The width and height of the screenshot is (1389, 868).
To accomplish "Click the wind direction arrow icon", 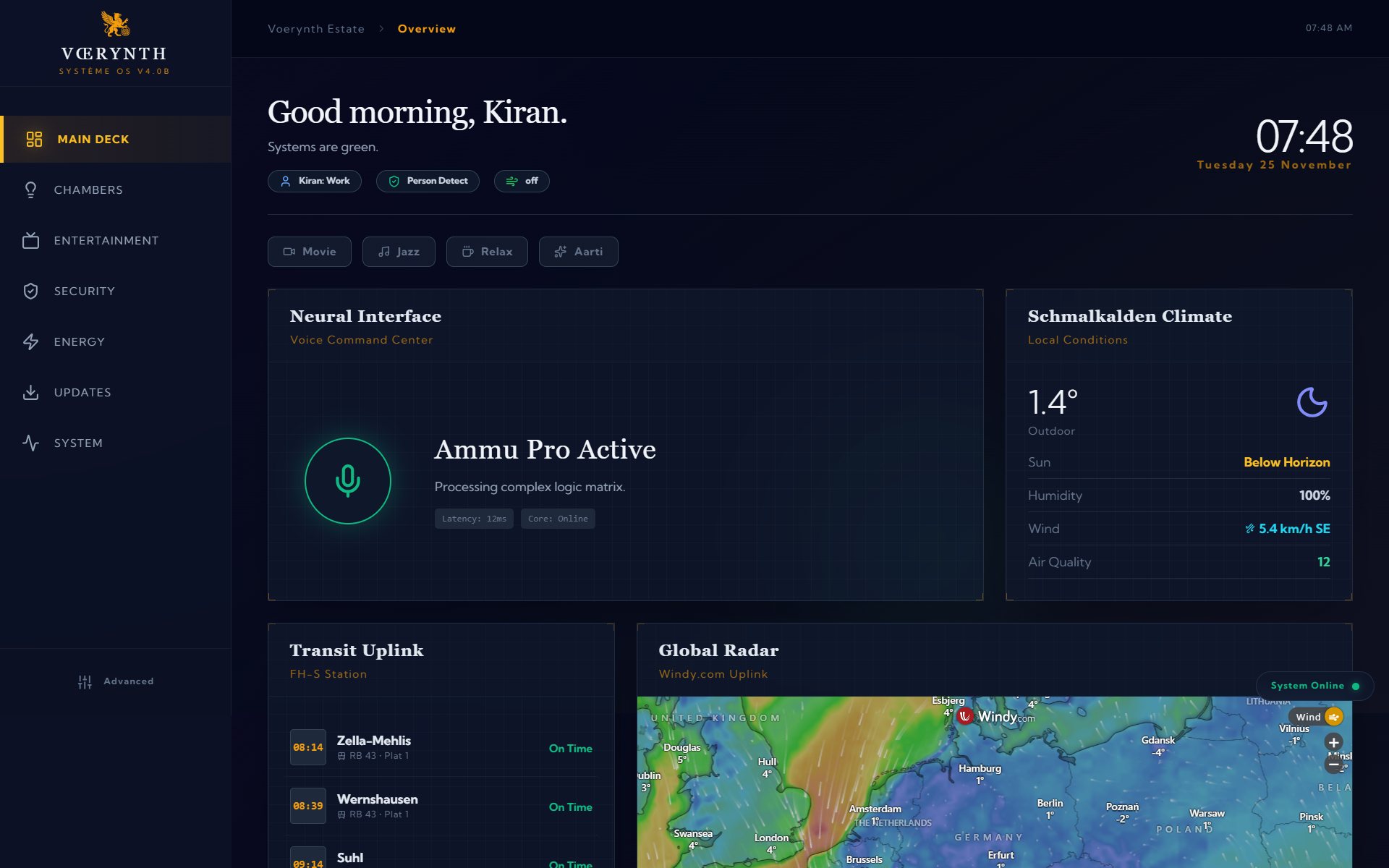I will point(1249,529).
